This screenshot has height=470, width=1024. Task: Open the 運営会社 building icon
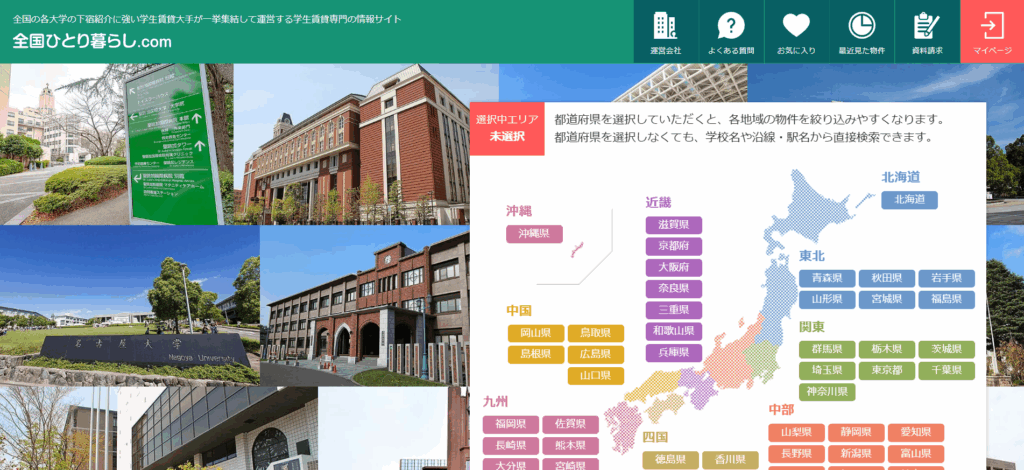click(x=665, y=31)
